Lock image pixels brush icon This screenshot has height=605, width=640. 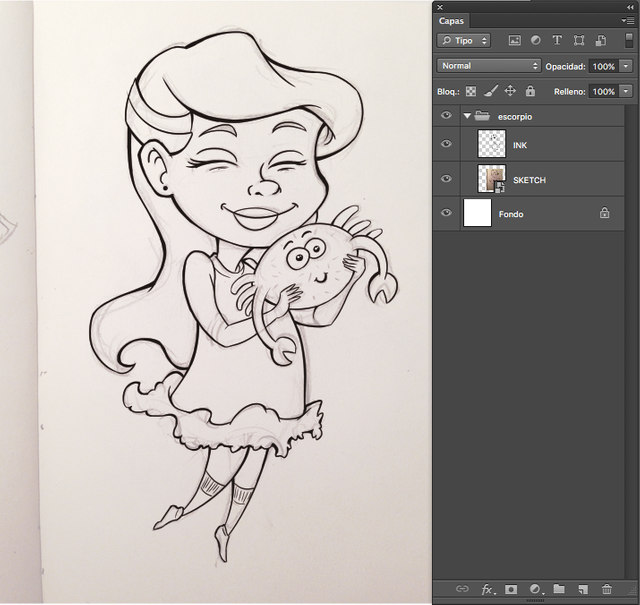click(491, 91)
